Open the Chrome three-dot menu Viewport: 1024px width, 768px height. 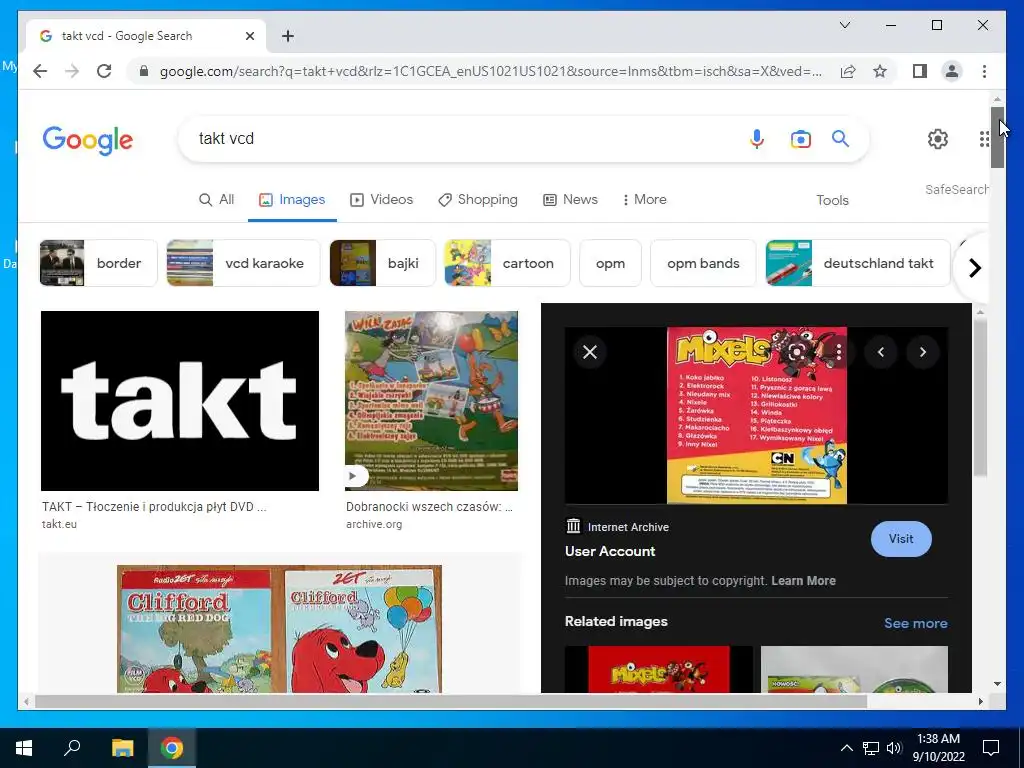[984, 71]
